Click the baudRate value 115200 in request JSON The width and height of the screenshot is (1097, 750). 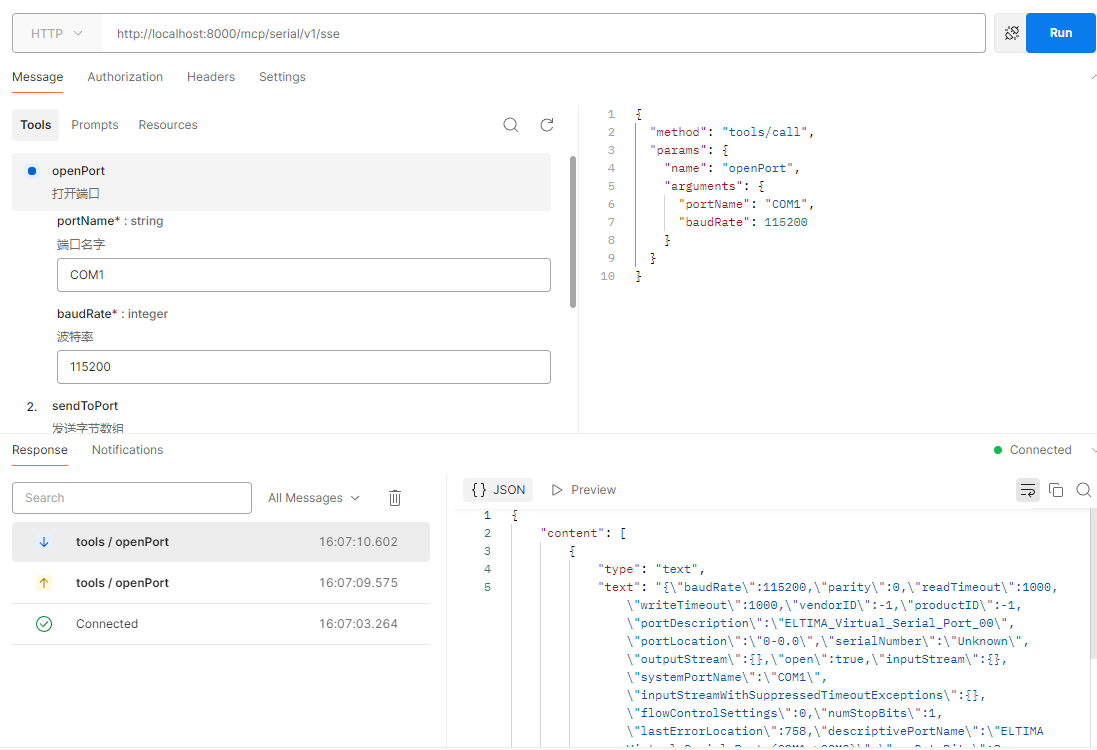pos(786,222)
